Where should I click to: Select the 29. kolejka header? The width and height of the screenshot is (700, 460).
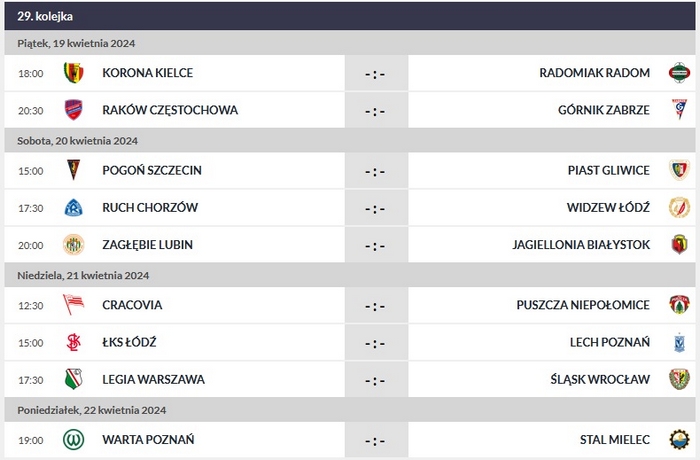click(x=45, y=16)
